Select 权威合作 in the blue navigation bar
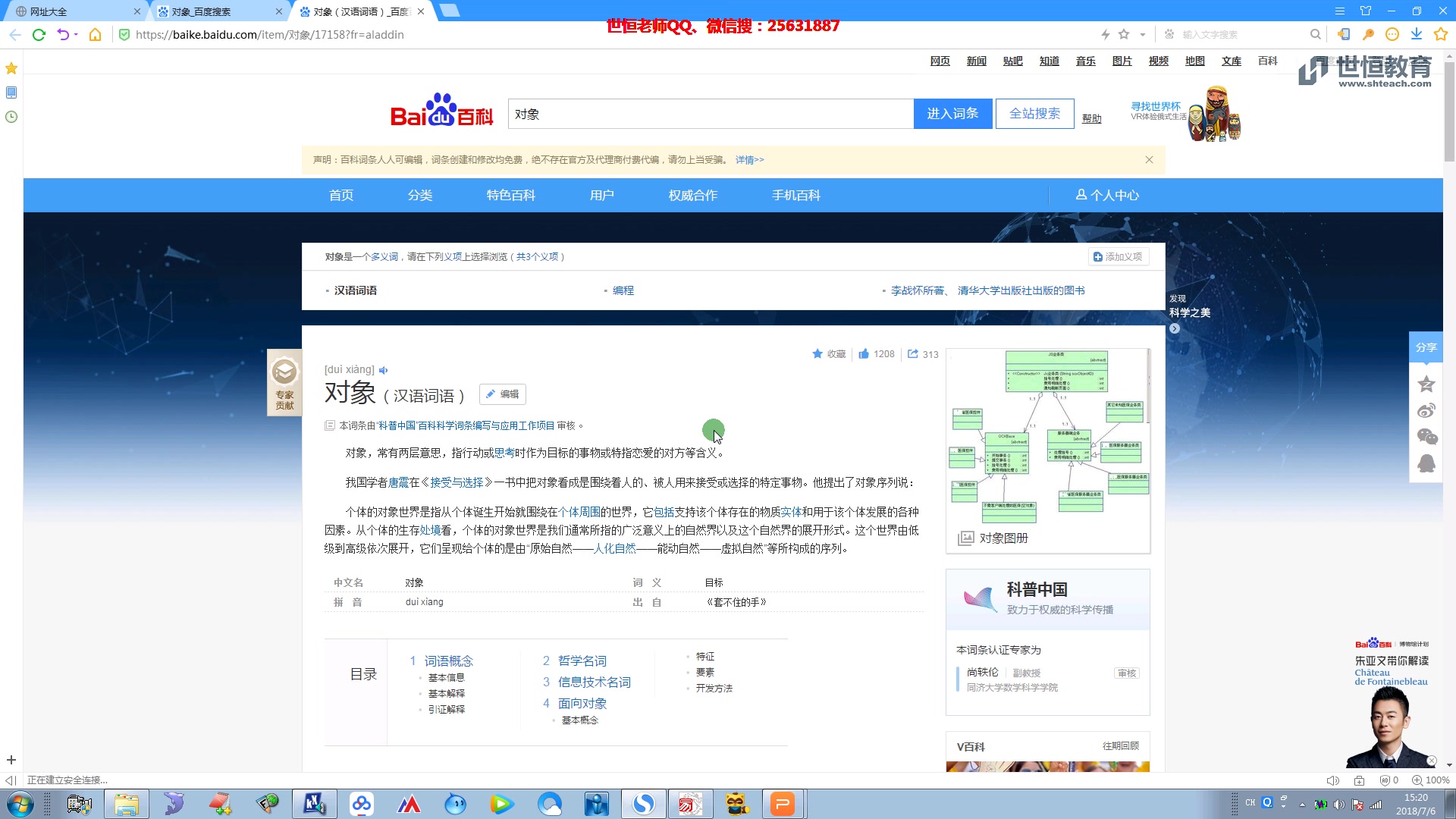 [692, 195]
